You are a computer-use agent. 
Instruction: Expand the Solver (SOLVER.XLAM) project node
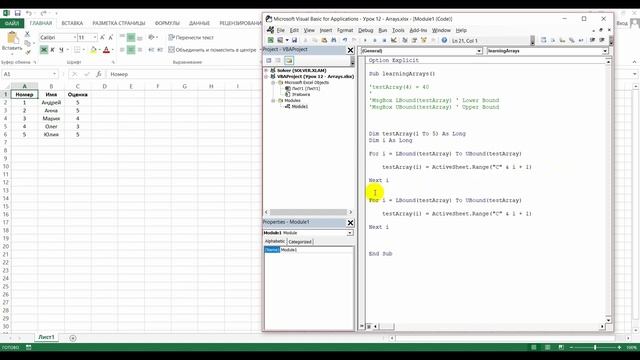coord(267,70)
